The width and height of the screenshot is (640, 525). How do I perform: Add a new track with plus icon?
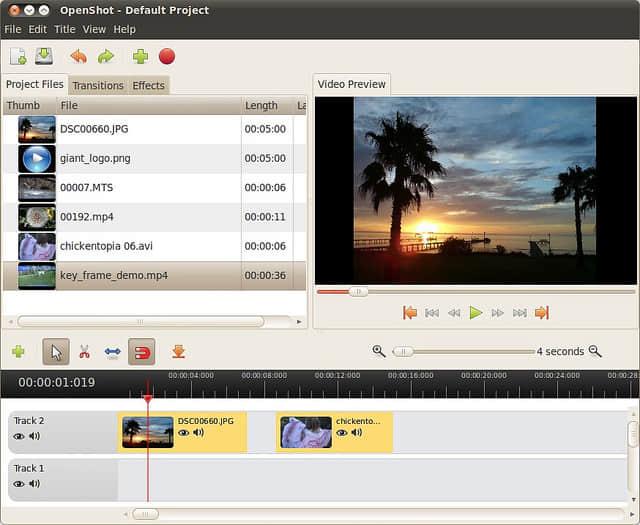(x=18, y=352)
